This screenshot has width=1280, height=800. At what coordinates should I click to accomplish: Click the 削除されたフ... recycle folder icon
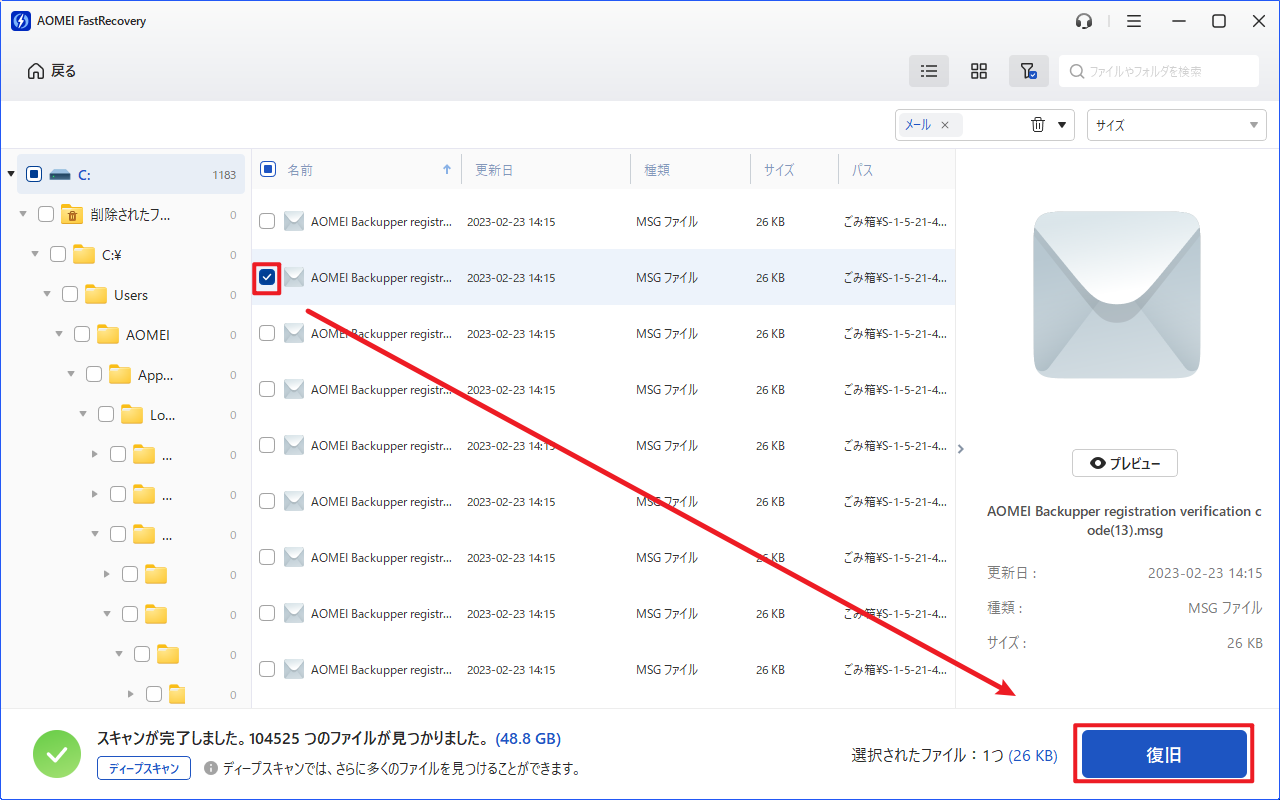click(x=72, y=214)
